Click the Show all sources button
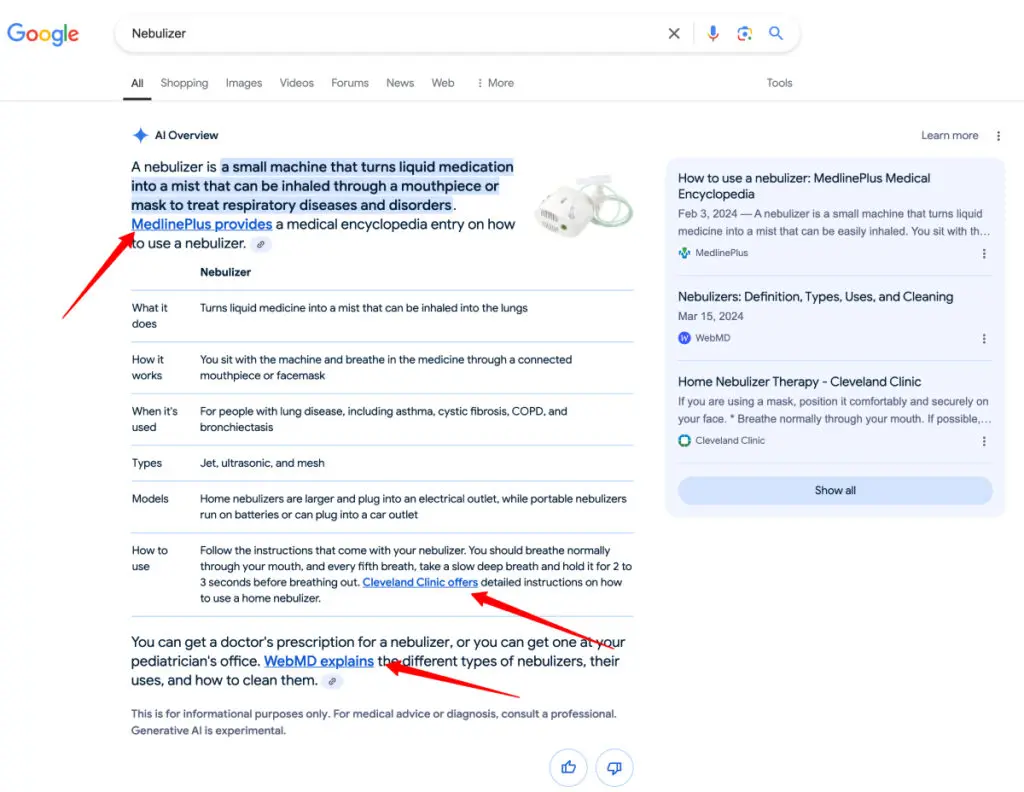Image resolution: width=1024 pixels, height=792 pixels. click(x=835, y=490)
